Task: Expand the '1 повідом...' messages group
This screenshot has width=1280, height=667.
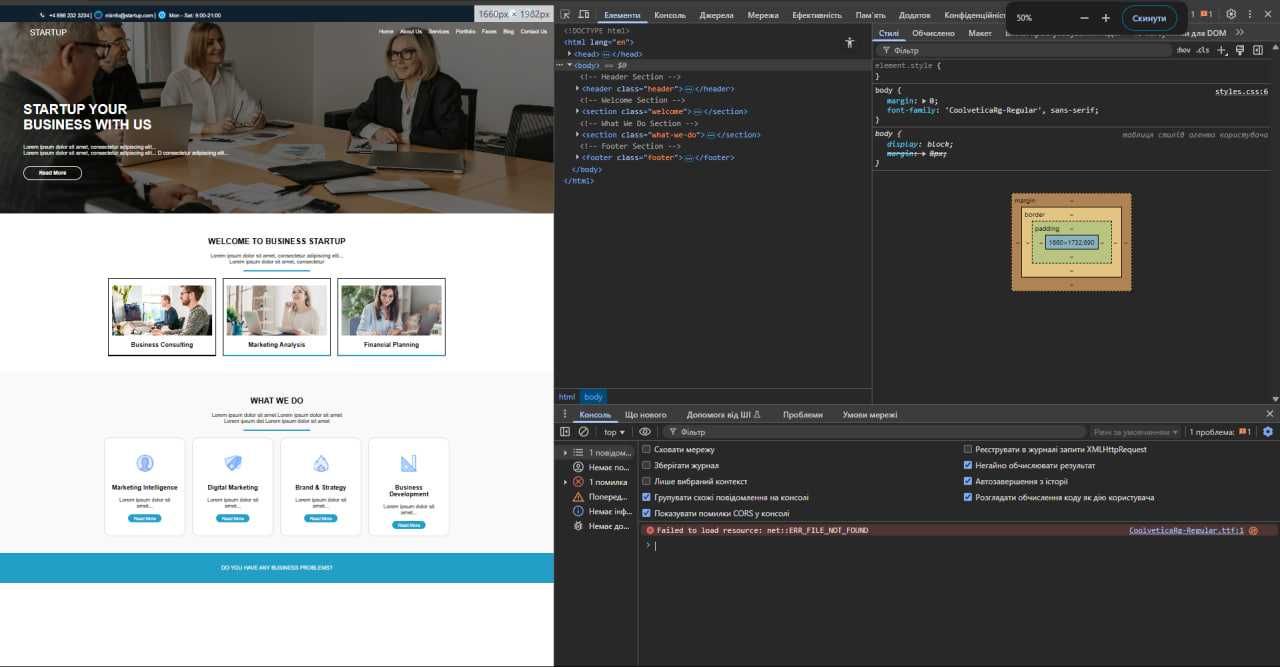Action: point(566,452)
